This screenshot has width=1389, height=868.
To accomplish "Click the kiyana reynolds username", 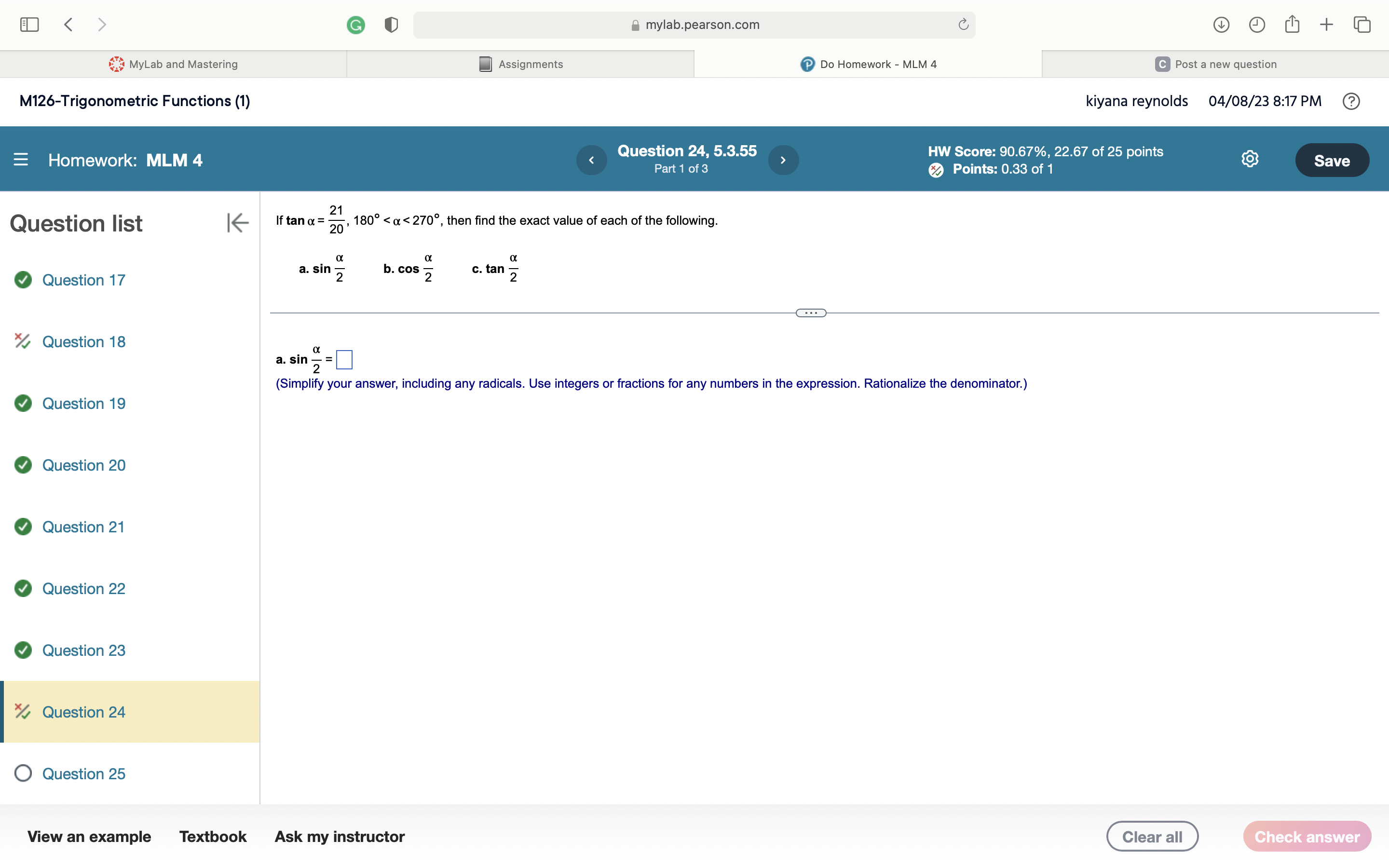I will coord(1136,101).
